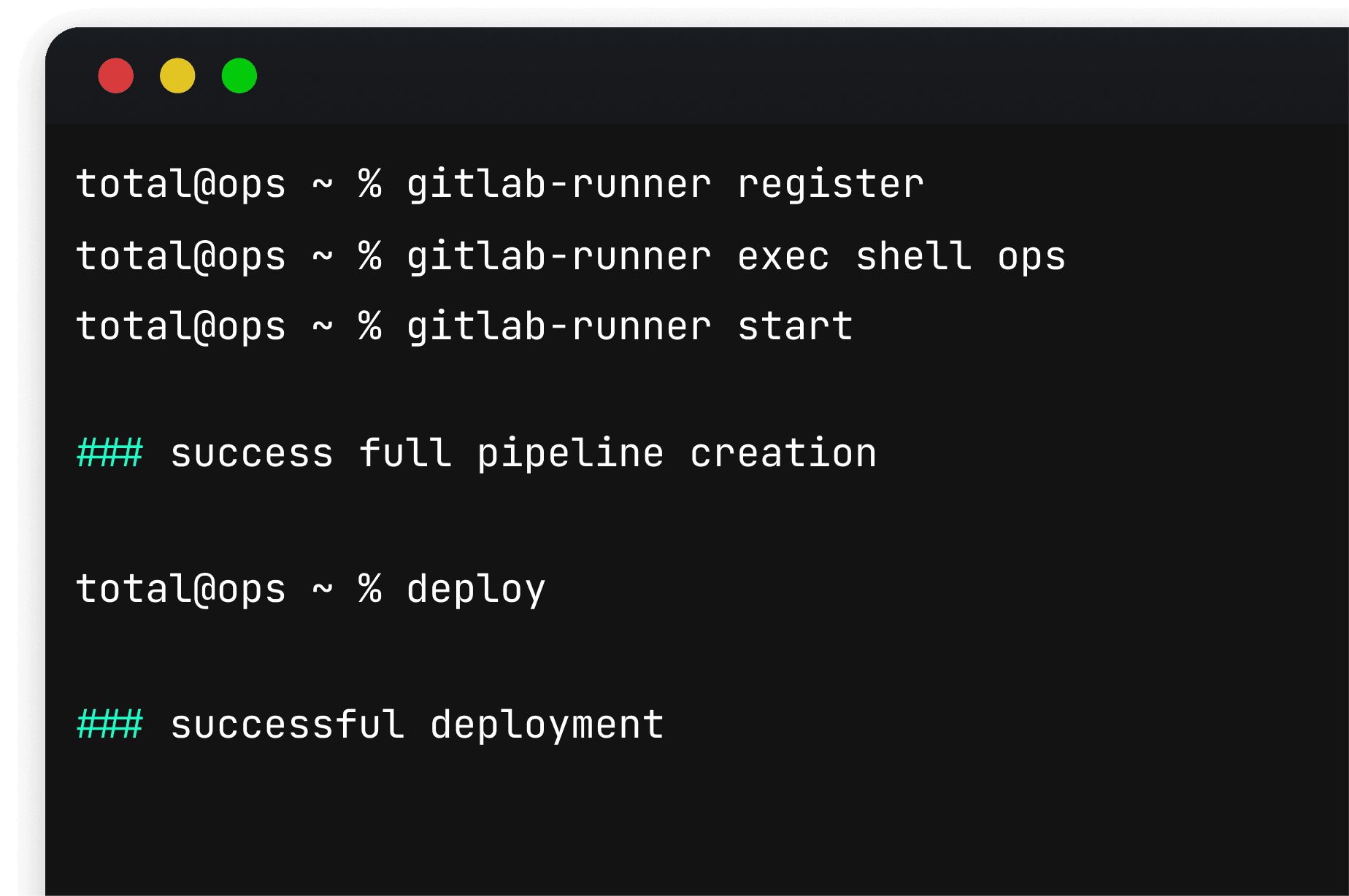Image resolution: width=1349 pixels, height=896 pixels.
Task: Select the 'total@ops ~ % deploy' line
Action: 311,589
